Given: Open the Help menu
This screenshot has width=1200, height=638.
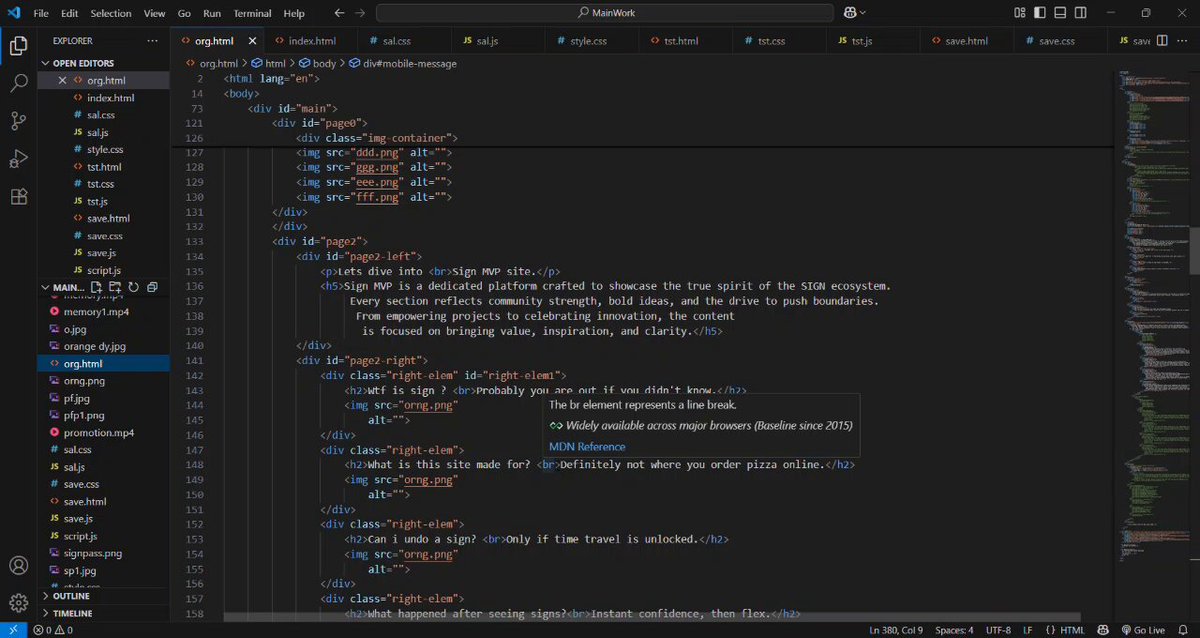Looking at the screenshot, I should coord(294,13).
